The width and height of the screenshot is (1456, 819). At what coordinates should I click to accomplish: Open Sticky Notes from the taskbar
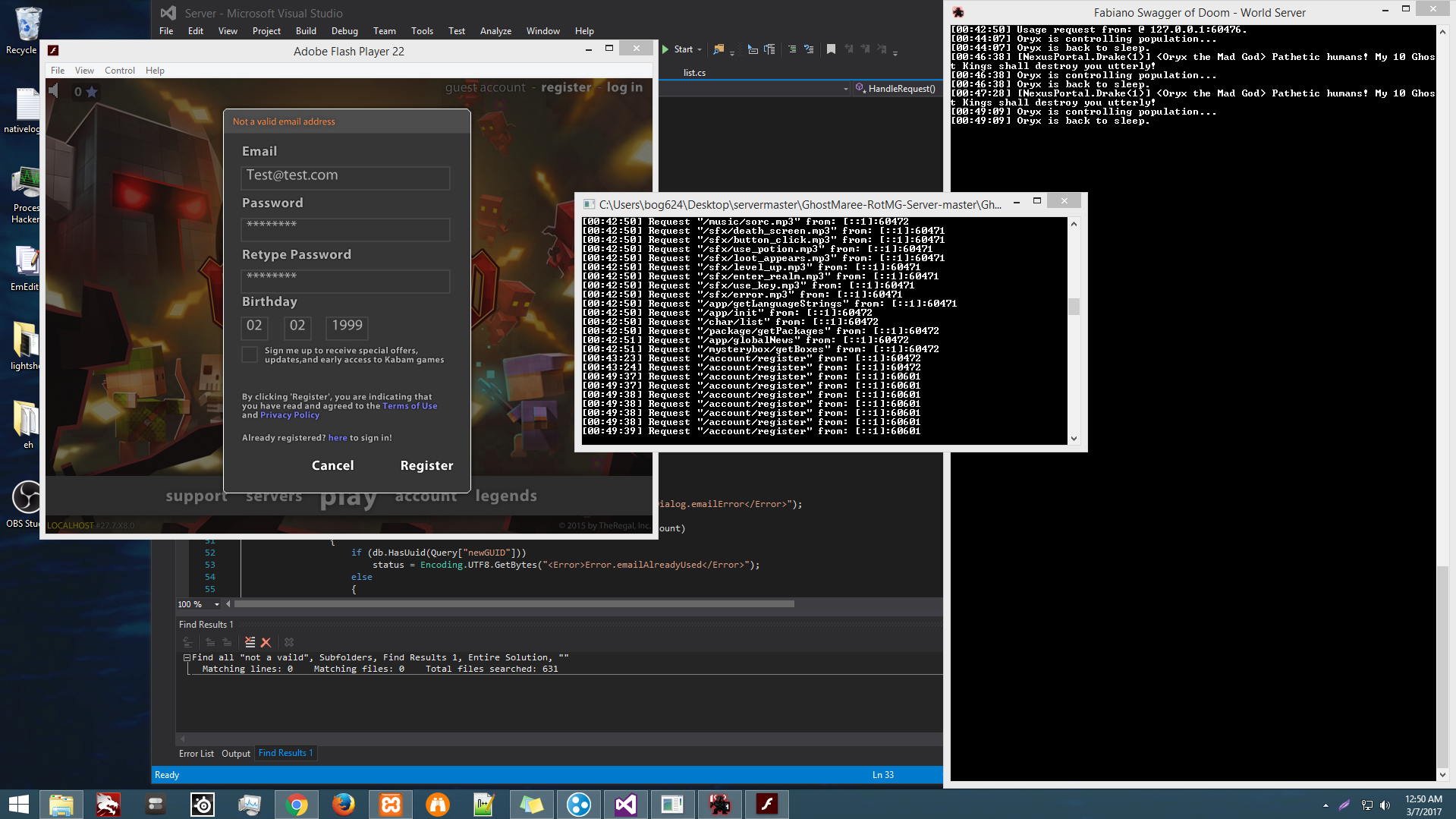click(x=532, y=804)
